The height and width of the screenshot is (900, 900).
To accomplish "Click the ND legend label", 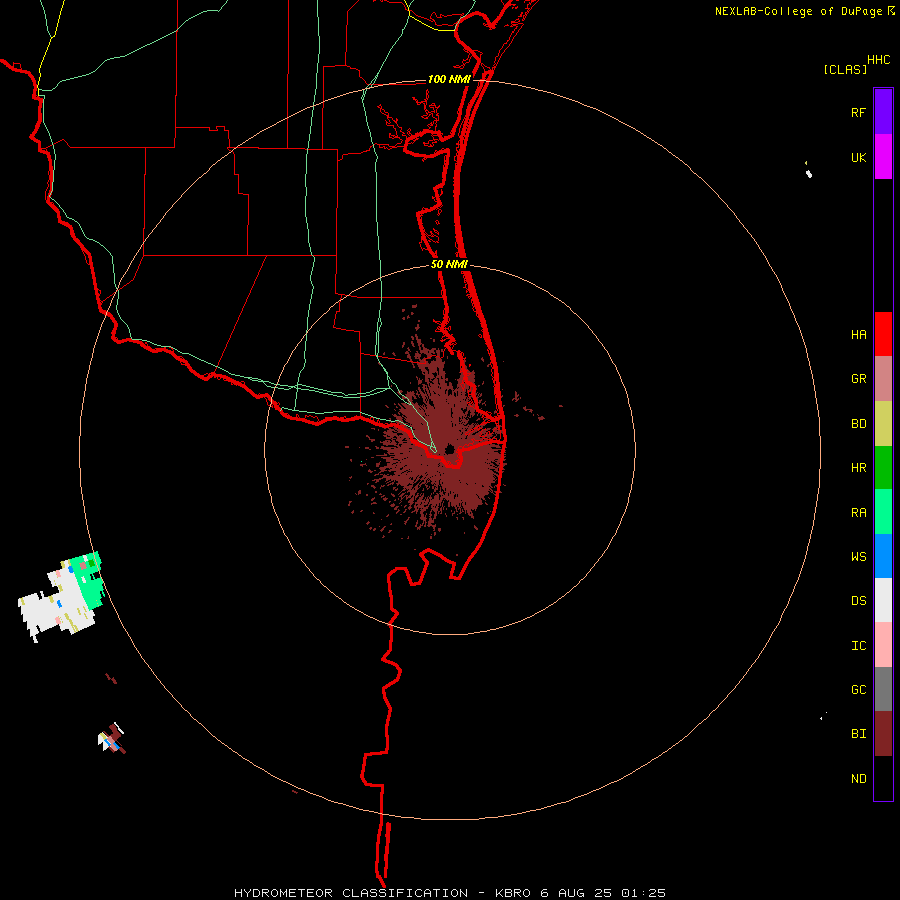I will (x=858, y=778).
